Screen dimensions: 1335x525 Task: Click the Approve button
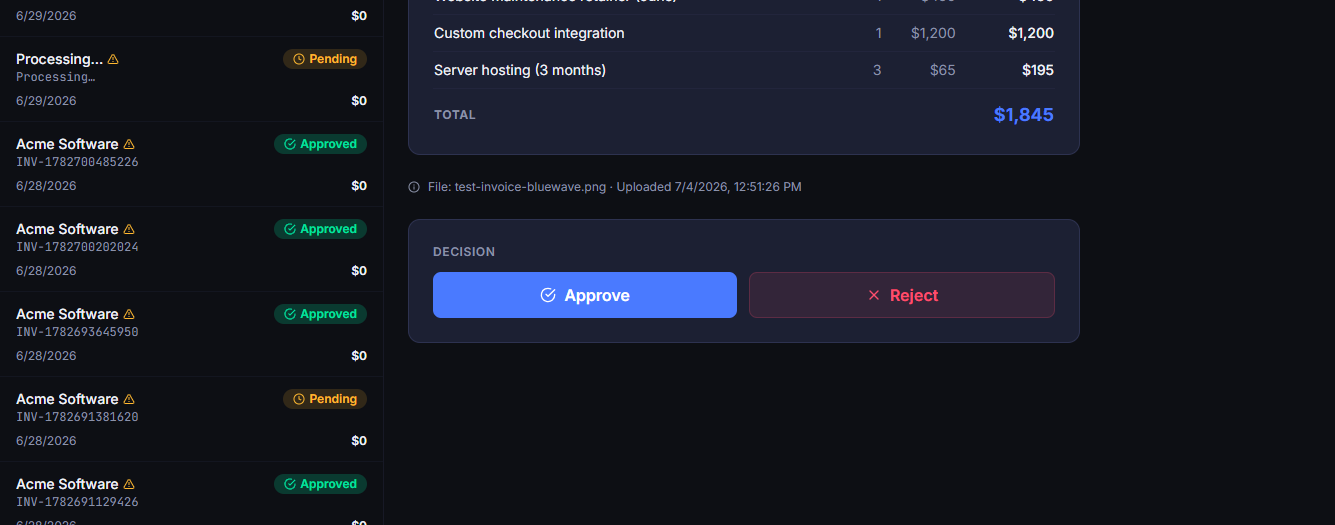(585, 295)
